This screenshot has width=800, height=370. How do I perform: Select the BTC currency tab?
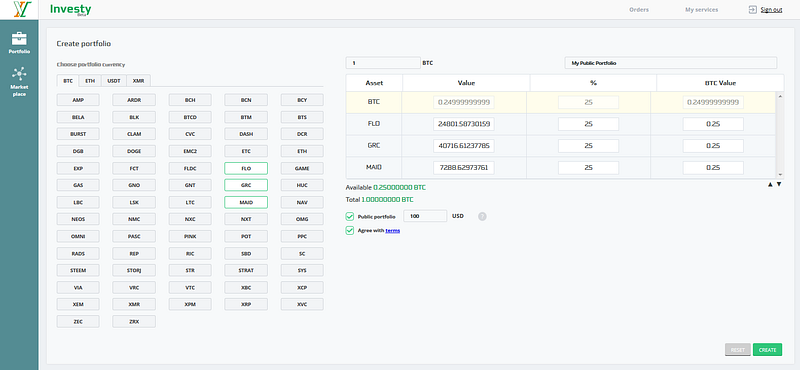[68, 81]
